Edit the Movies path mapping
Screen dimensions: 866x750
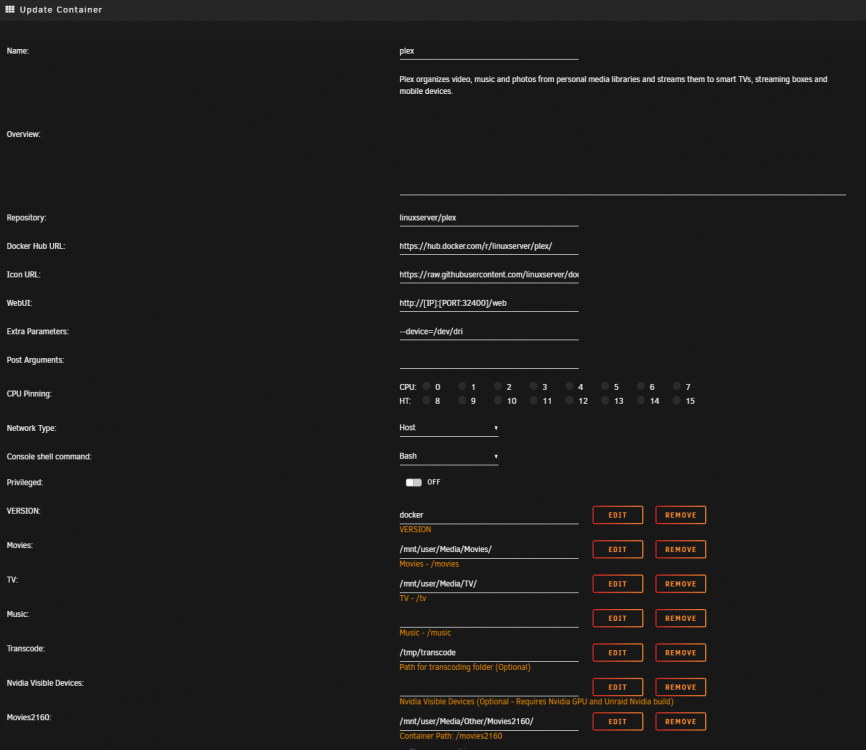[x=617, y=550]
